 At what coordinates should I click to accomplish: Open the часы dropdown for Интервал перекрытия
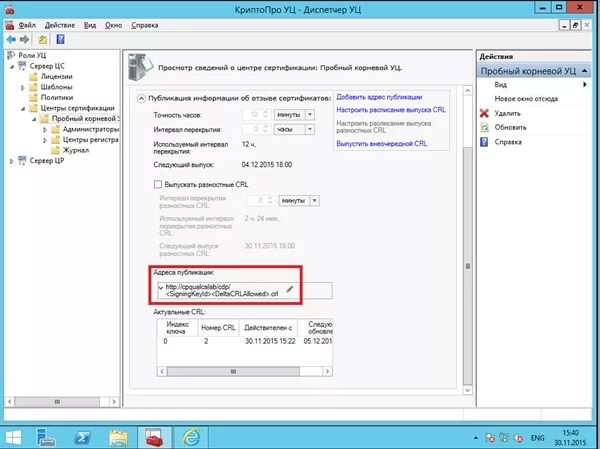point(310,129)
